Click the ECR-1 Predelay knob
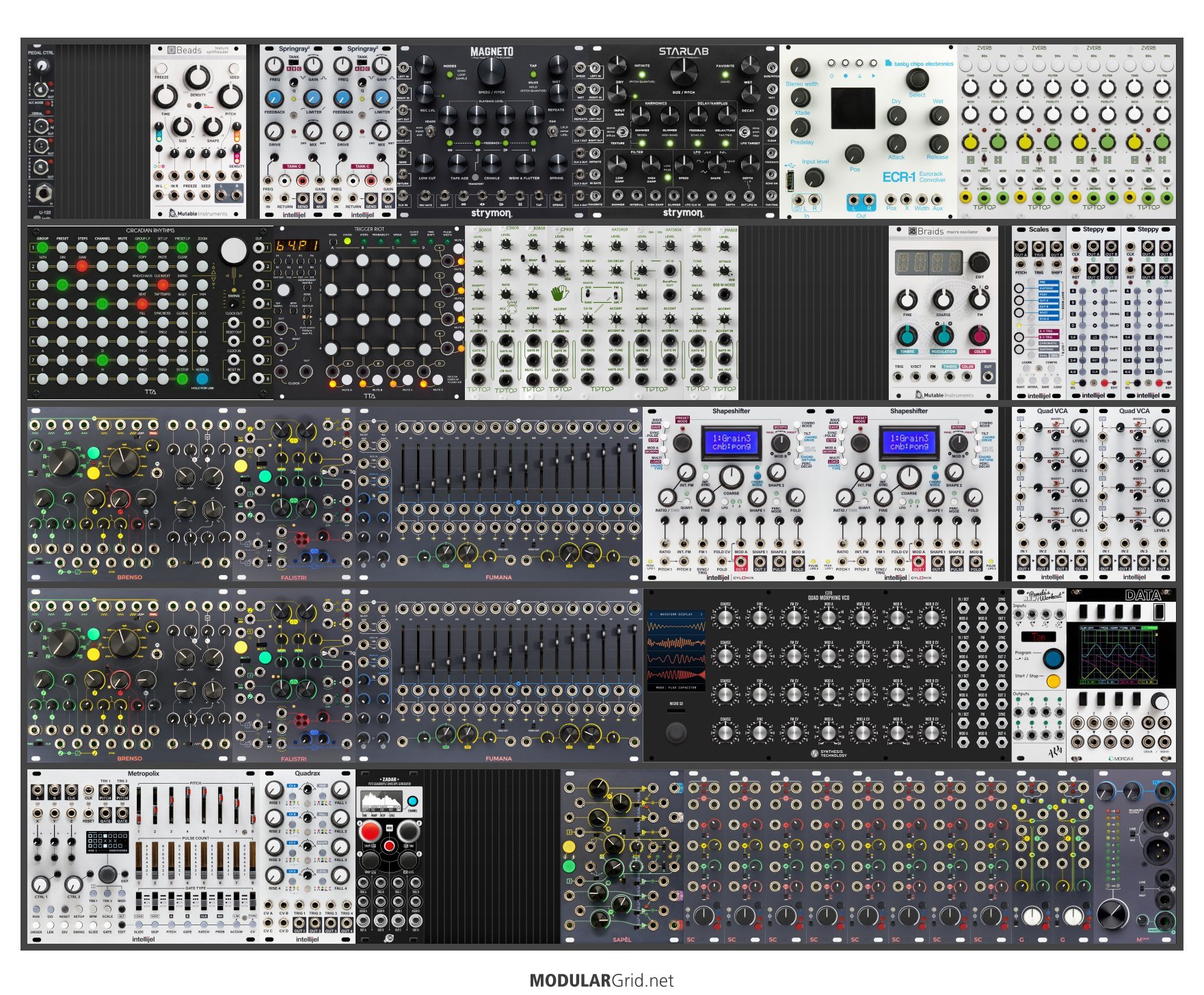1204x995 pixels. [800, 127]
